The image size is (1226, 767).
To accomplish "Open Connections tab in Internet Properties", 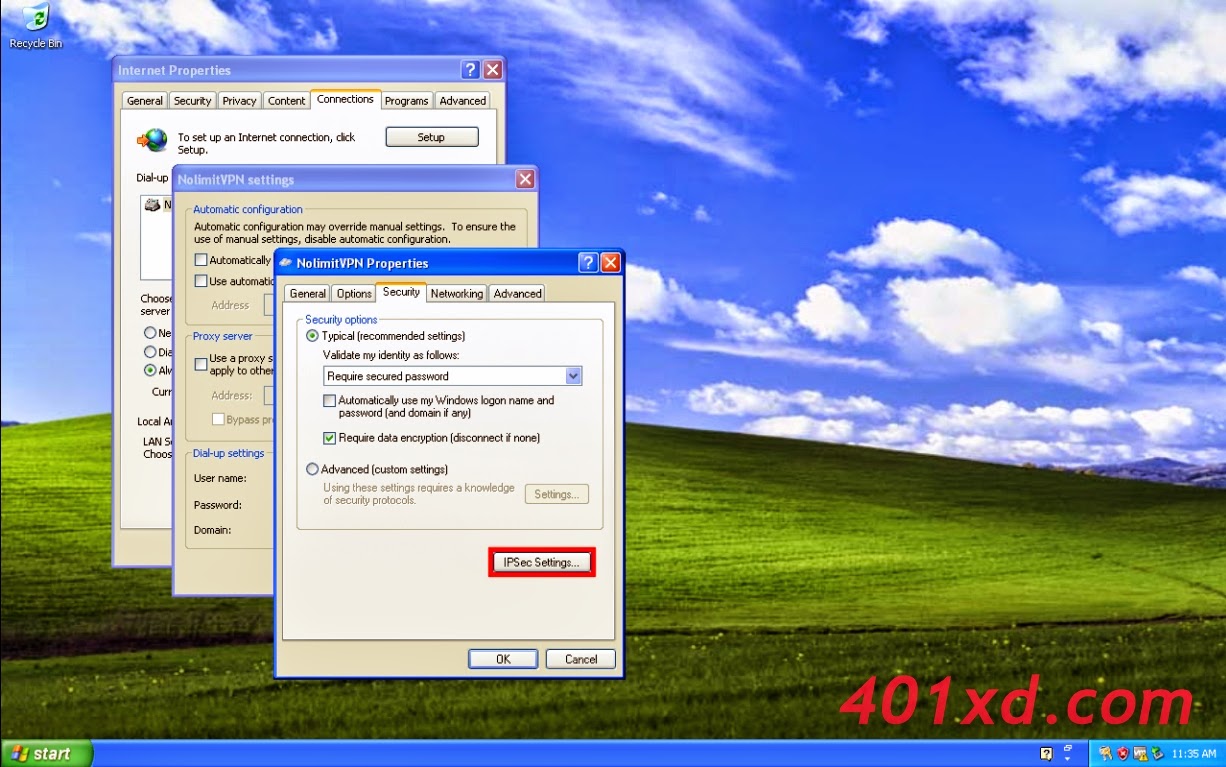I will (x=345, y=99).
